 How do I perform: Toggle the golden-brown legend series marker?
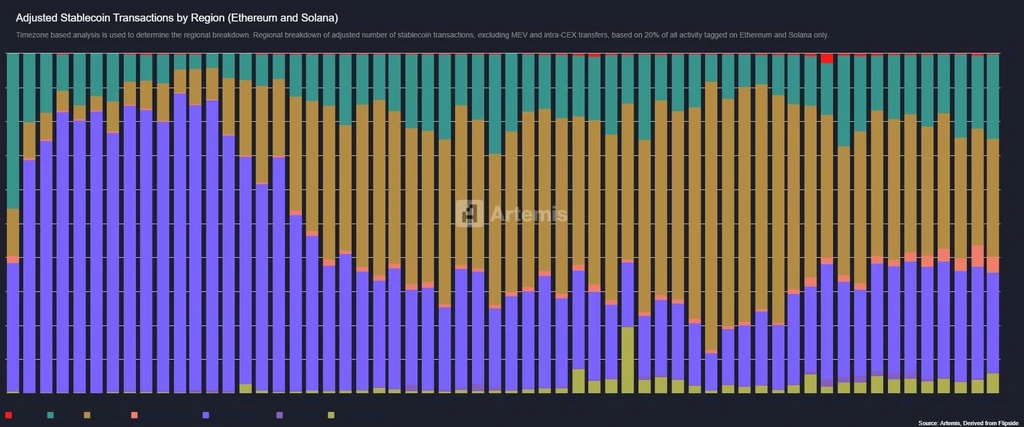click(x=87, y=415)
